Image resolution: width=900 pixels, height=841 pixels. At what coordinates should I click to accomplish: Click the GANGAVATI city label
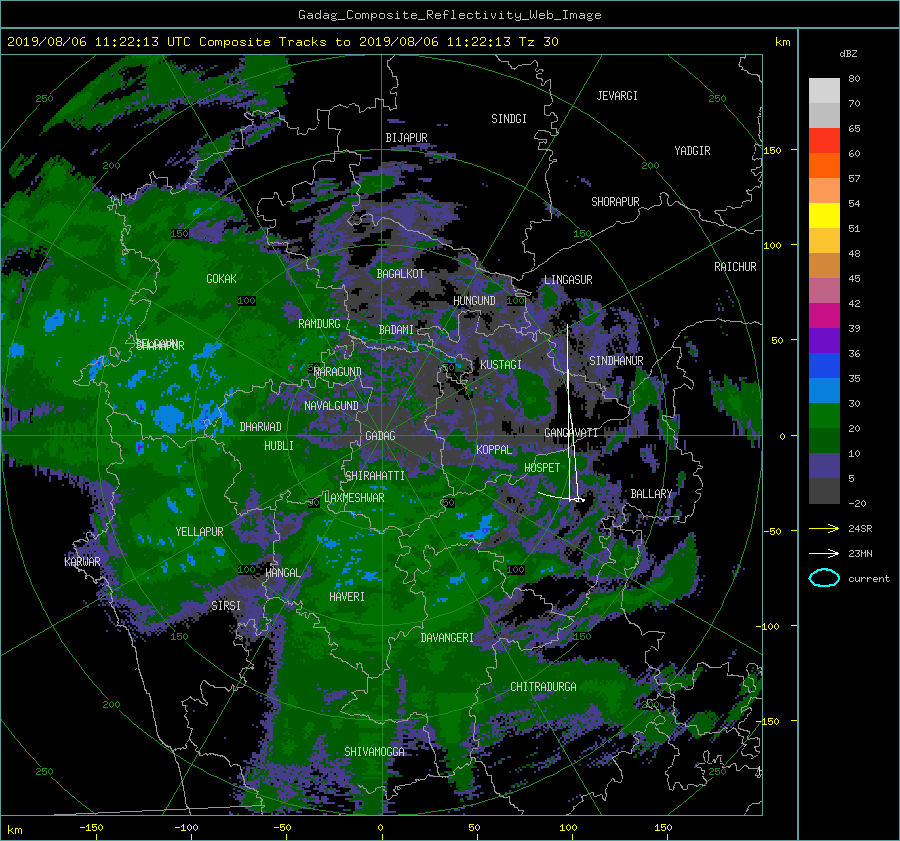(571, 432)
